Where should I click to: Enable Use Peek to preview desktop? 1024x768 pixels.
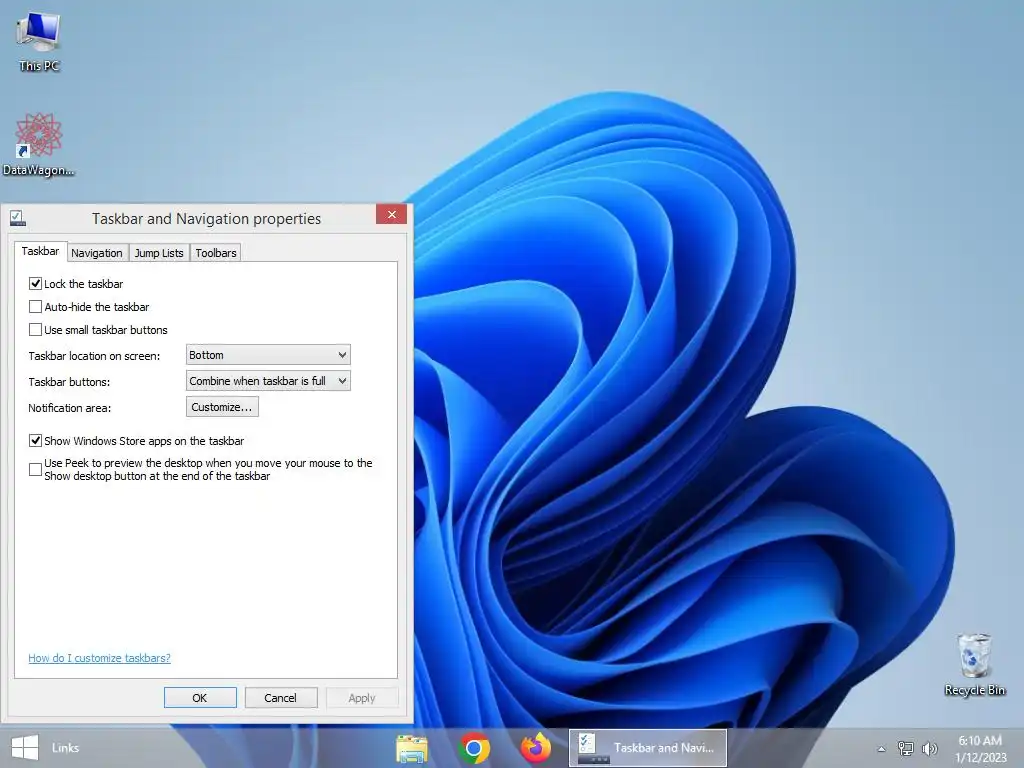point(35,469)
